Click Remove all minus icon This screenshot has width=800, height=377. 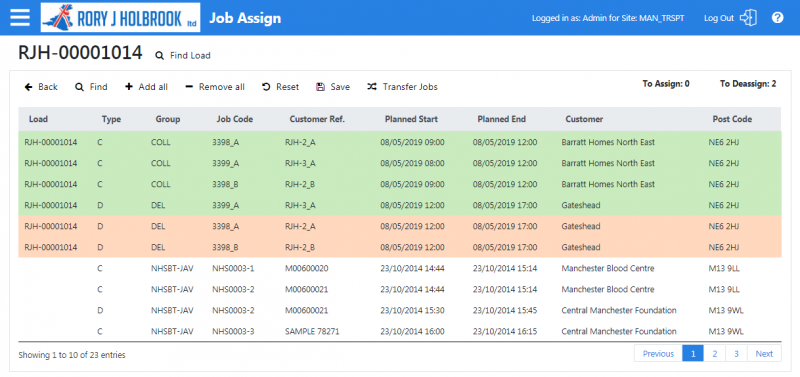[x=189, y=87]
